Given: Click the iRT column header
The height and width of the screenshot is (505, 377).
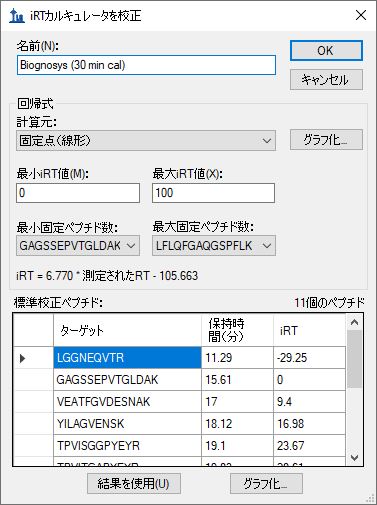Looking at the screenshot, I should 309,331.
